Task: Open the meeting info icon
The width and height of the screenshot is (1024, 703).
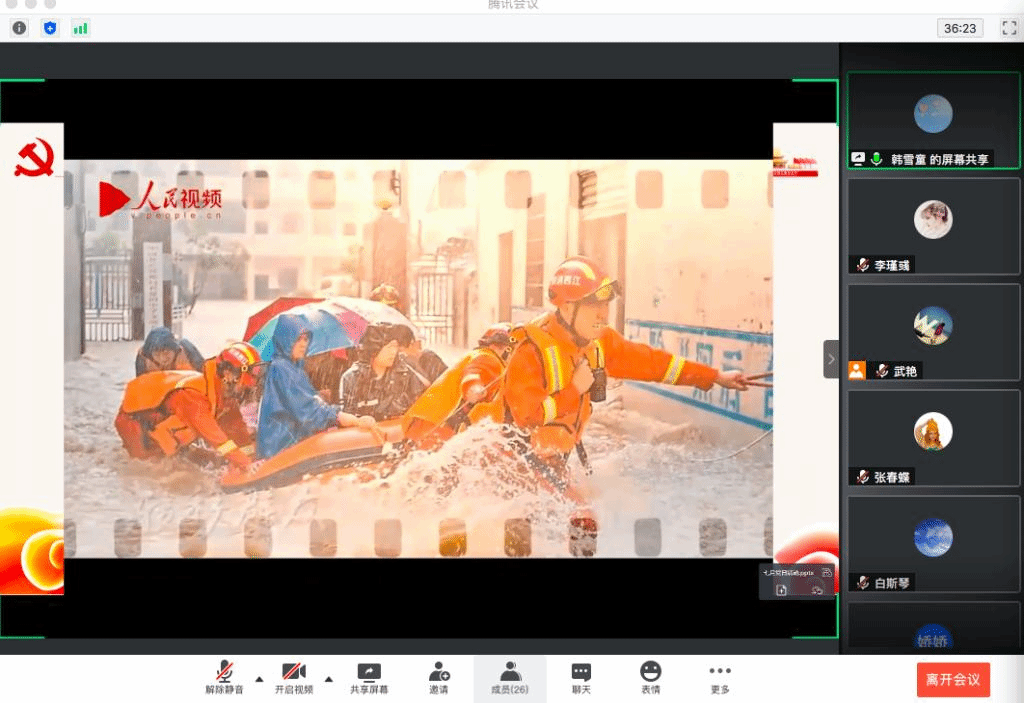Action: (19, 28)
